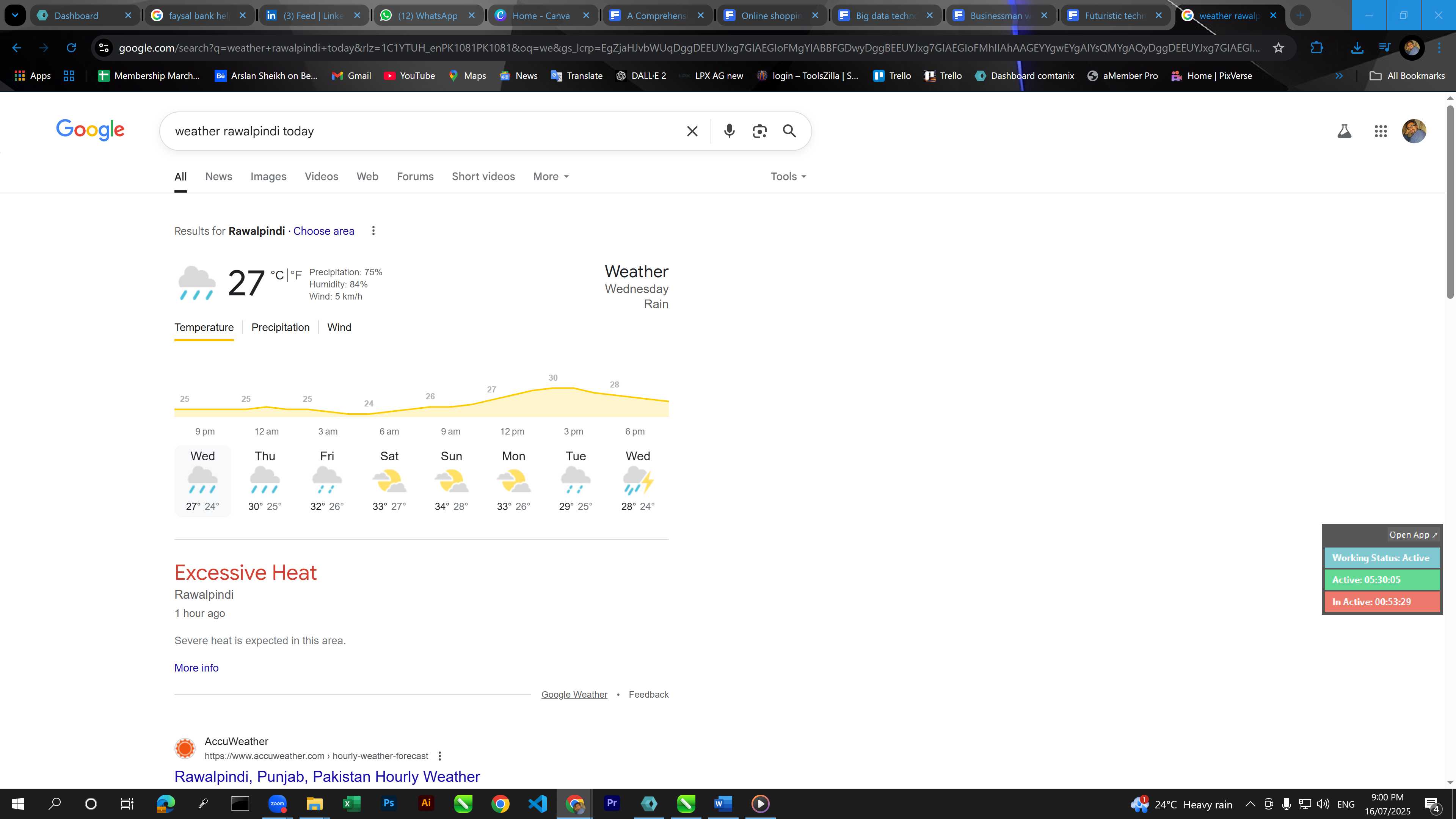Screen dimensions: 1456x819
Task: Send Feedback on the weather card
Action: (x=648, y=695)
